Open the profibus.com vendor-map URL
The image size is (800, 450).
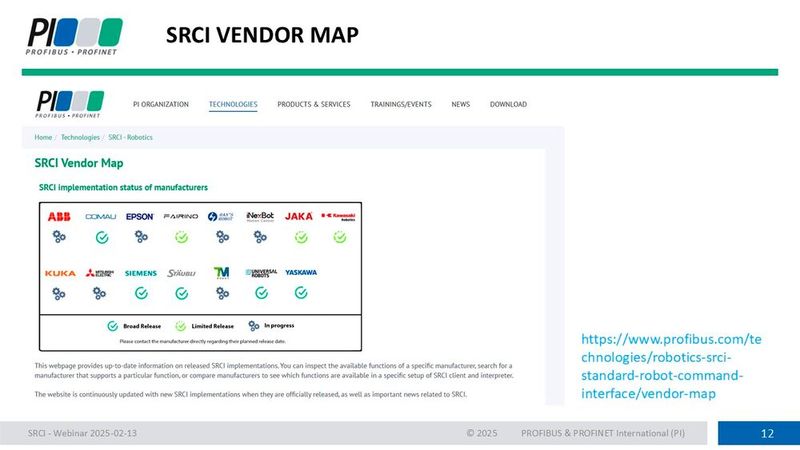click(x=671, y=366)
